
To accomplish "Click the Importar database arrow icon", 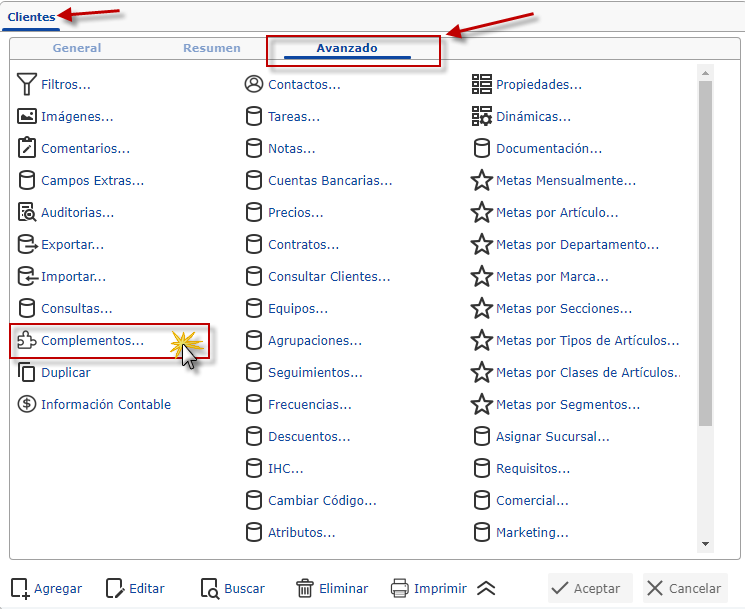I will [x=27, y=276].
